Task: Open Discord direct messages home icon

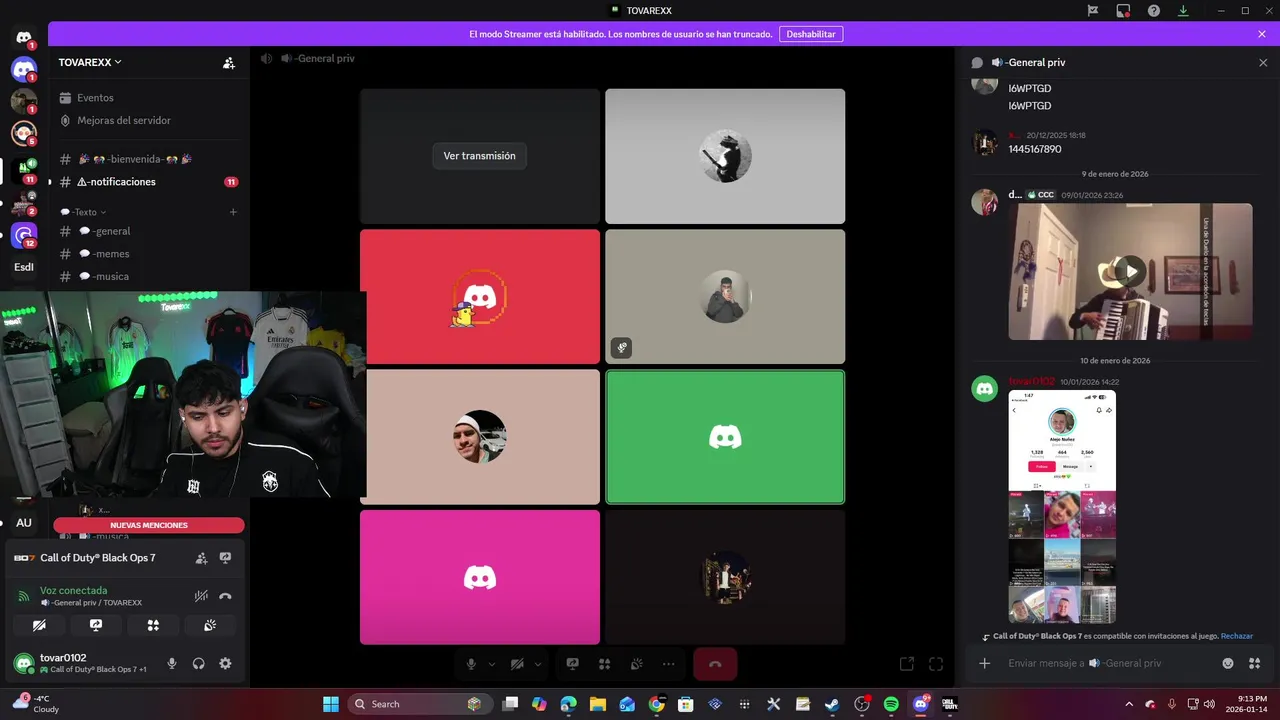Action: point(24,38)
